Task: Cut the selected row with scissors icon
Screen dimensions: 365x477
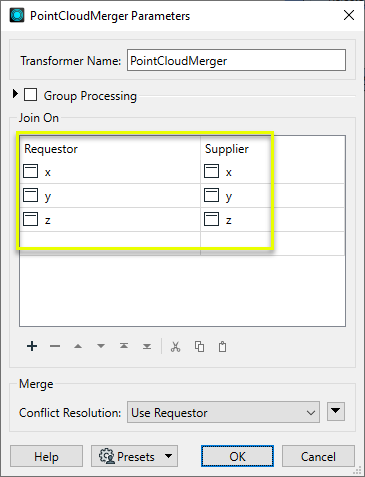Action: pos(175,347)
